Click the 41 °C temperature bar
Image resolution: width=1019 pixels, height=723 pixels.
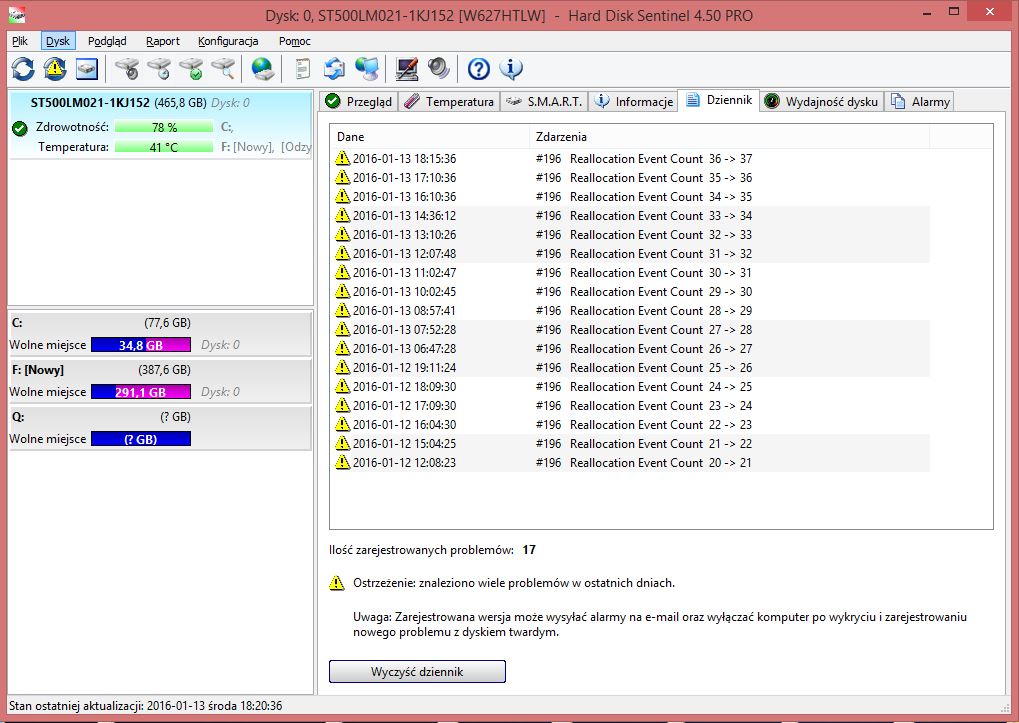point(164,147)
